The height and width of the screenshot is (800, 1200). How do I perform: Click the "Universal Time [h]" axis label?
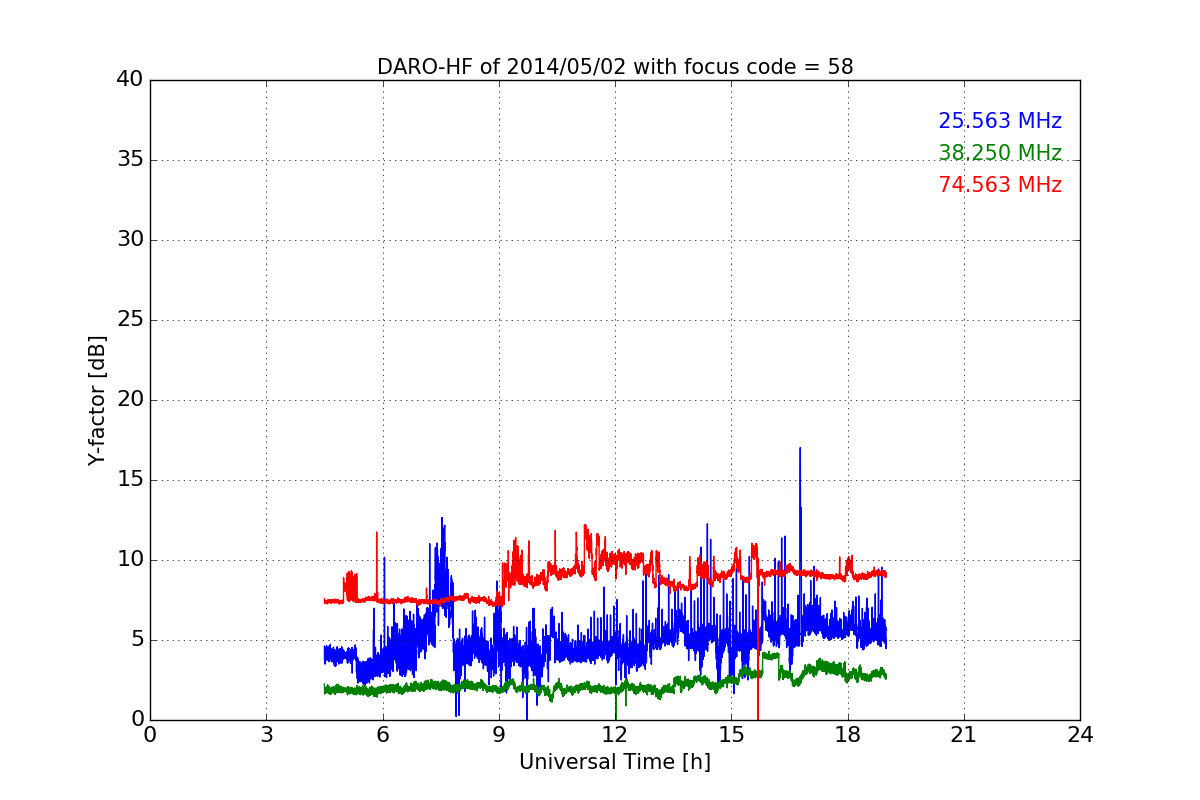(x=615, y=762)
